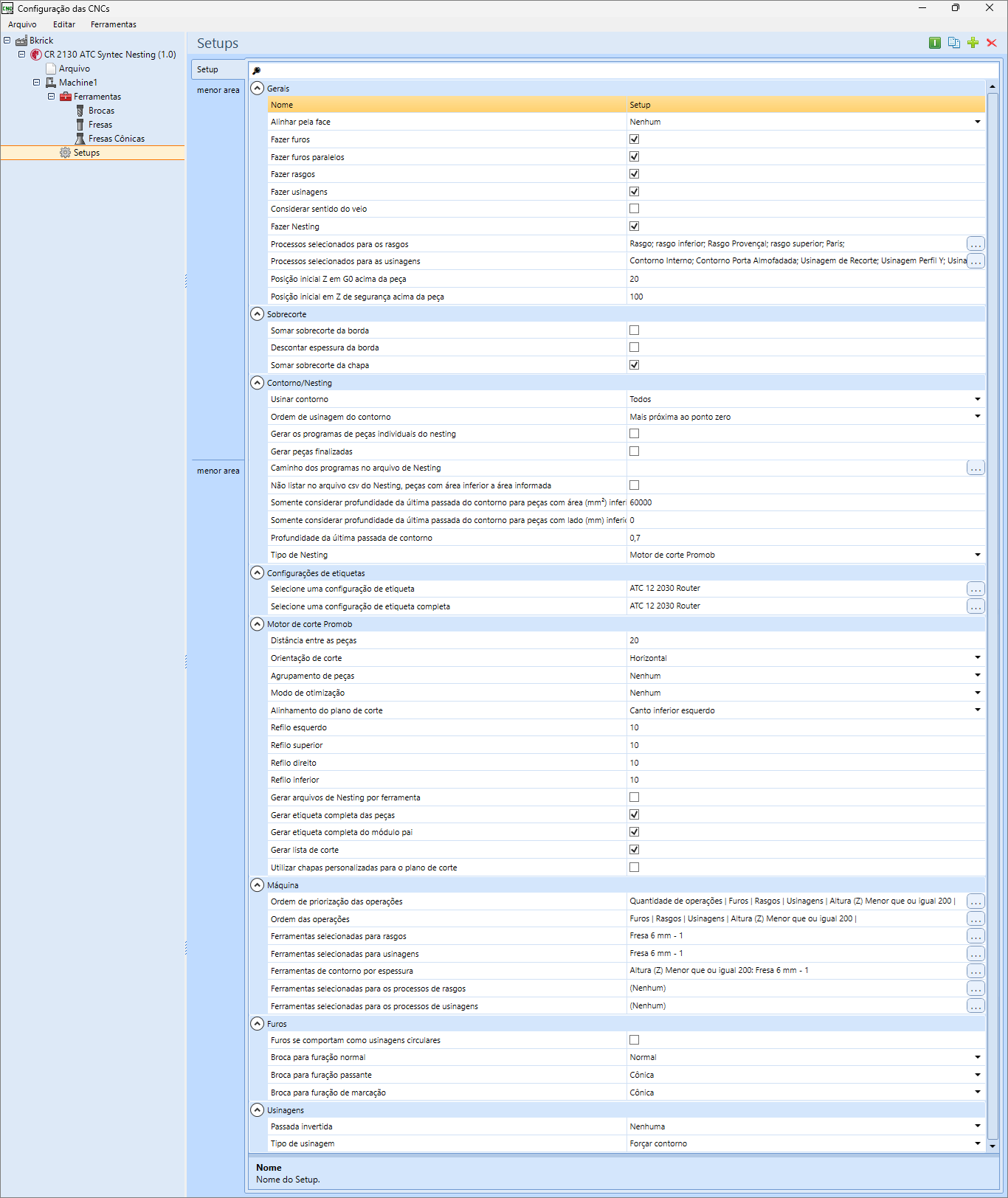Click the key search icon in the filter bar
This screenshot has width=1008, height=1198.
(256, 71)
